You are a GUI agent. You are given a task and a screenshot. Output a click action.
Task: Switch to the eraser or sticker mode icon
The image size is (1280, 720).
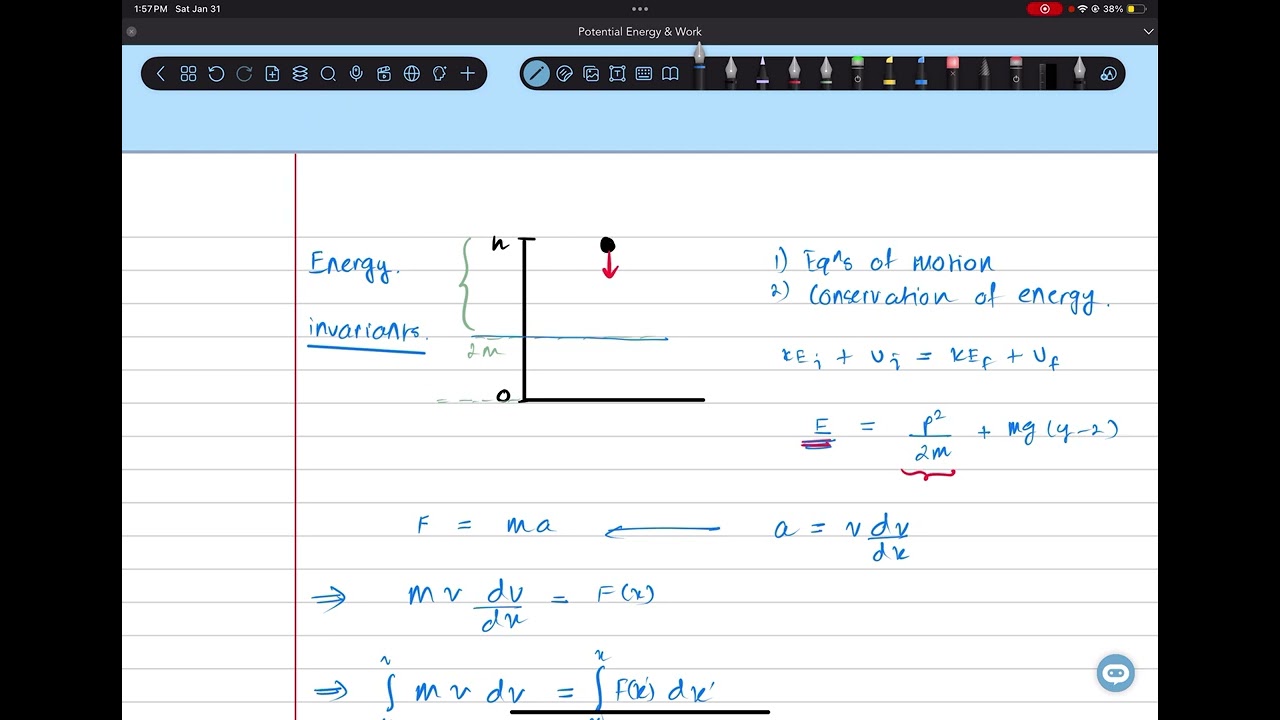click(x=564, y=74)
